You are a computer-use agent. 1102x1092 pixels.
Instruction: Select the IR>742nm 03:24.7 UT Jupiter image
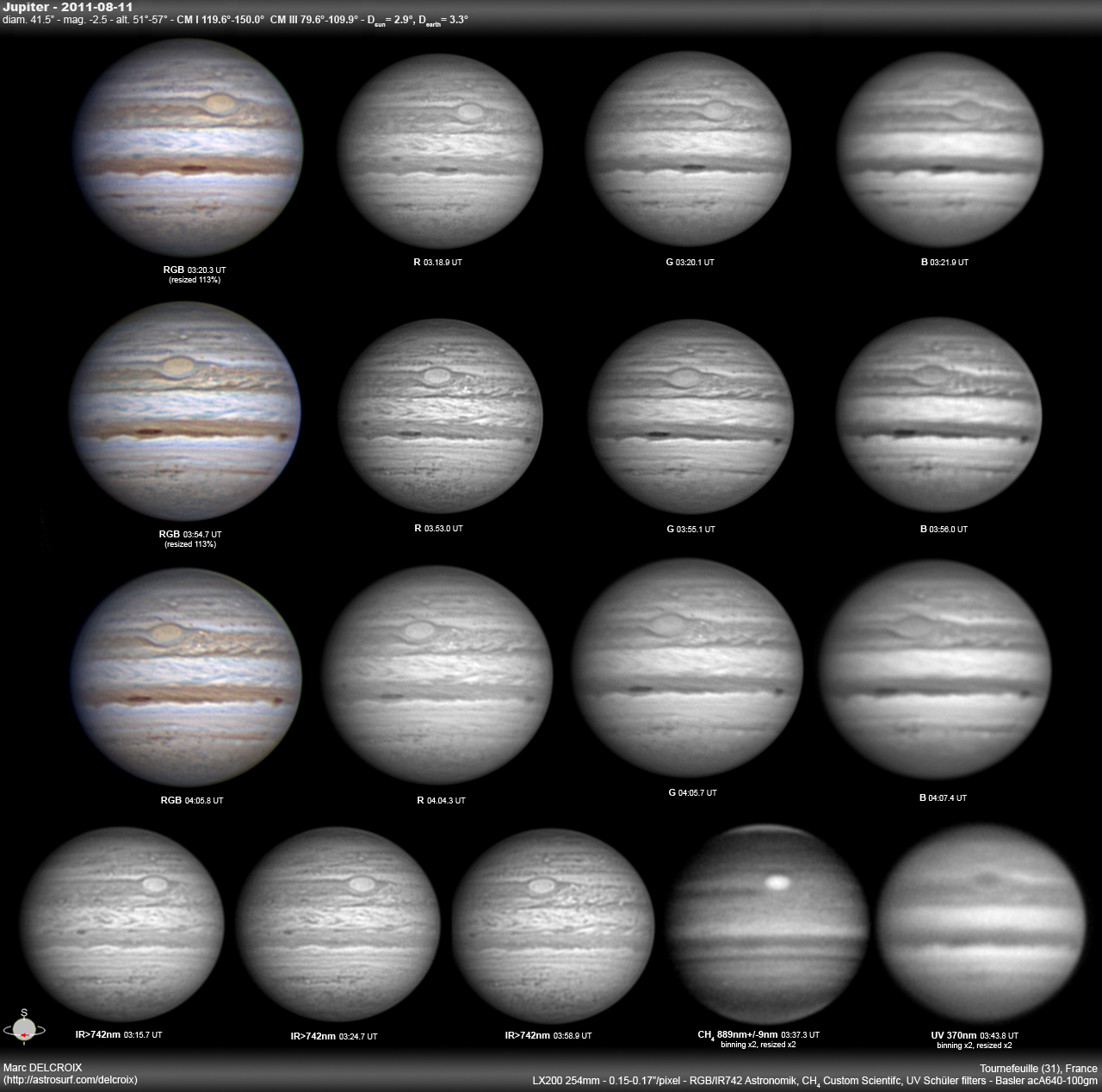338,924
